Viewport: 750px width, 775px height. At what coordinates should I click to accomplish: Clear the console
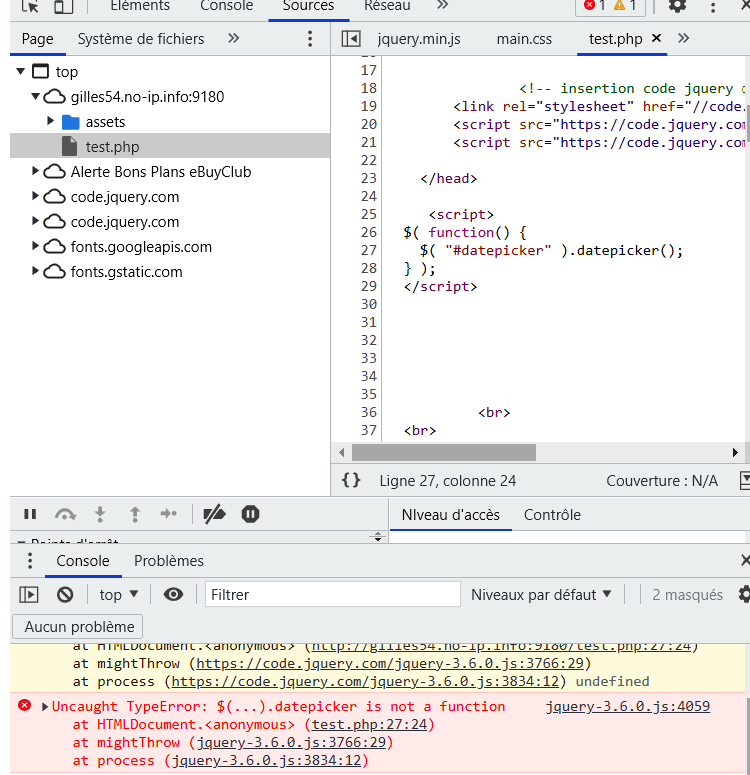tap(65, 594)
